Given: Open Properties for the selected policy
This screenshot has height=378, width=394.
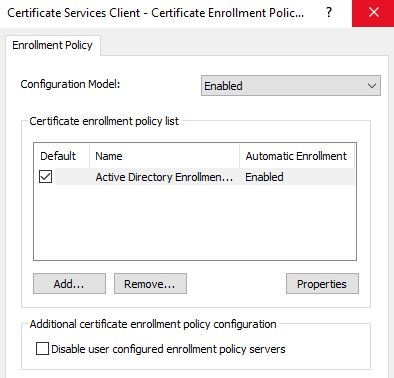Looking at the screenshot, I should (x=322, y=284).
